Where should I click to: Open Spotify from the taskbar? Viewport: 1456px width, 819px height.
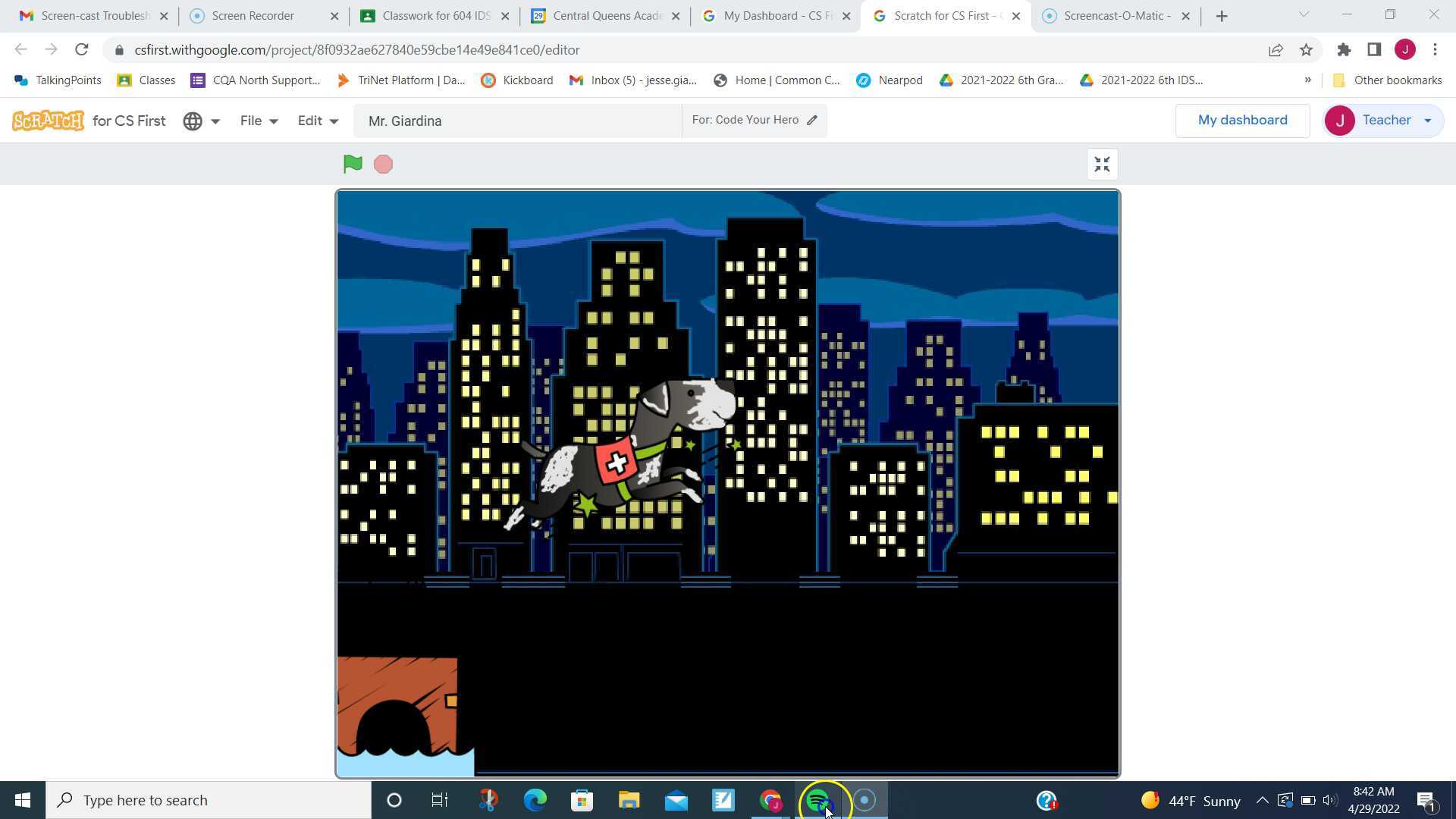pos(817,800)
